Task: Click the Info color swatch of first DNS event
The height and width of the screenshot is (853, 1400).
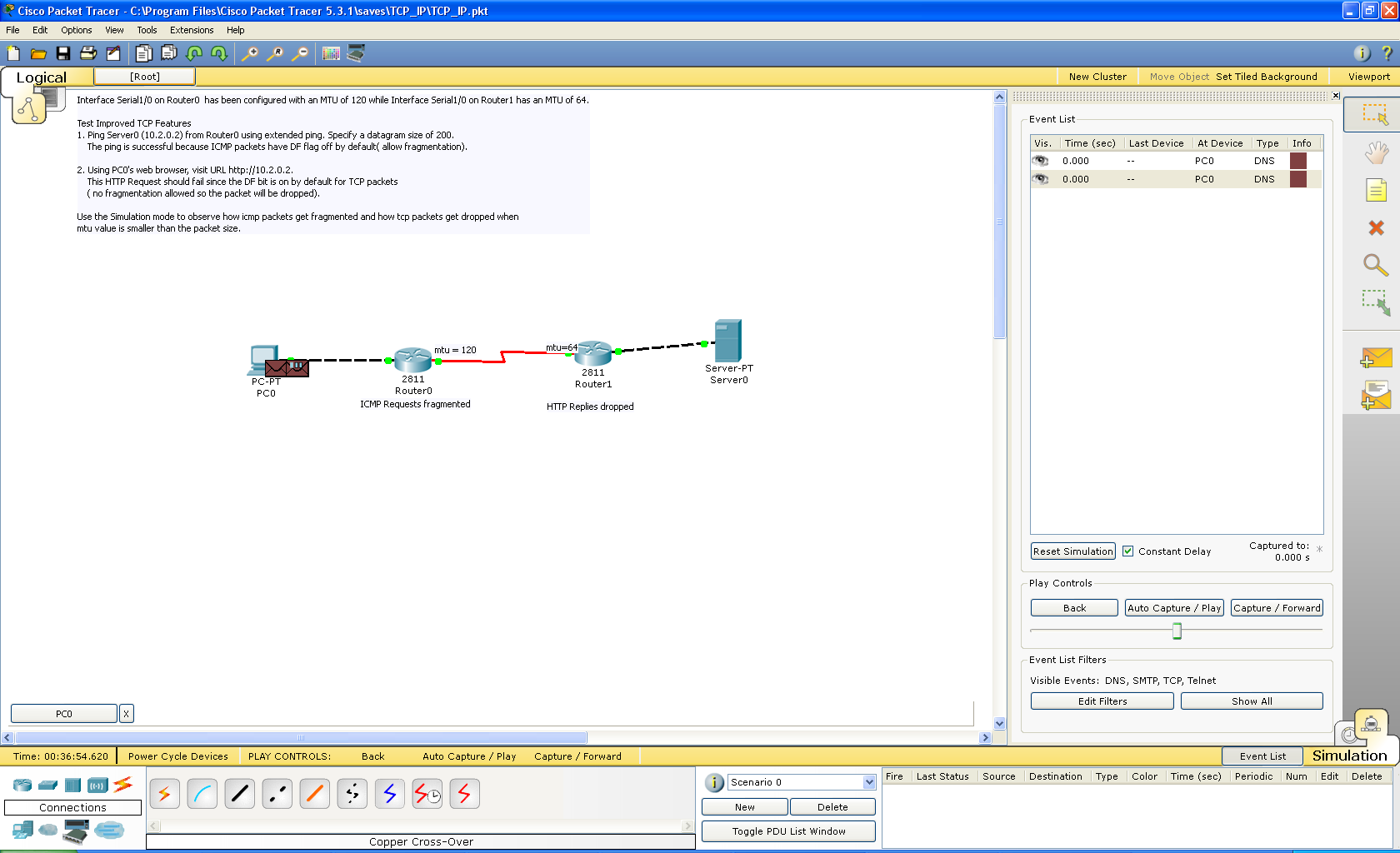Action: [1298, 161]
